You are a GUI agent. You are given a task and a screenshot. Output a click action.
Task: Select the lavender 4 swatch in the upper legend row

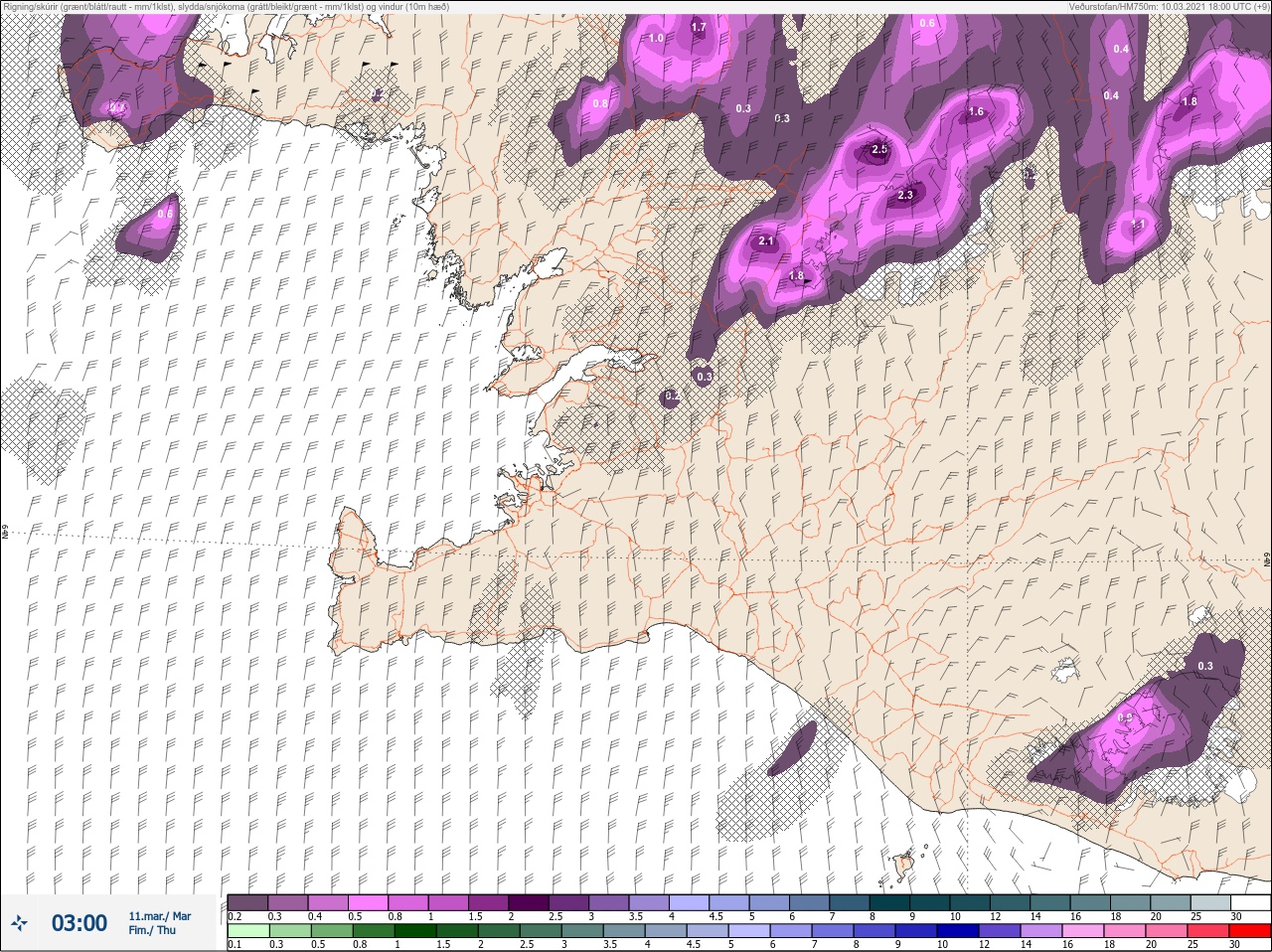pos(689,902)
